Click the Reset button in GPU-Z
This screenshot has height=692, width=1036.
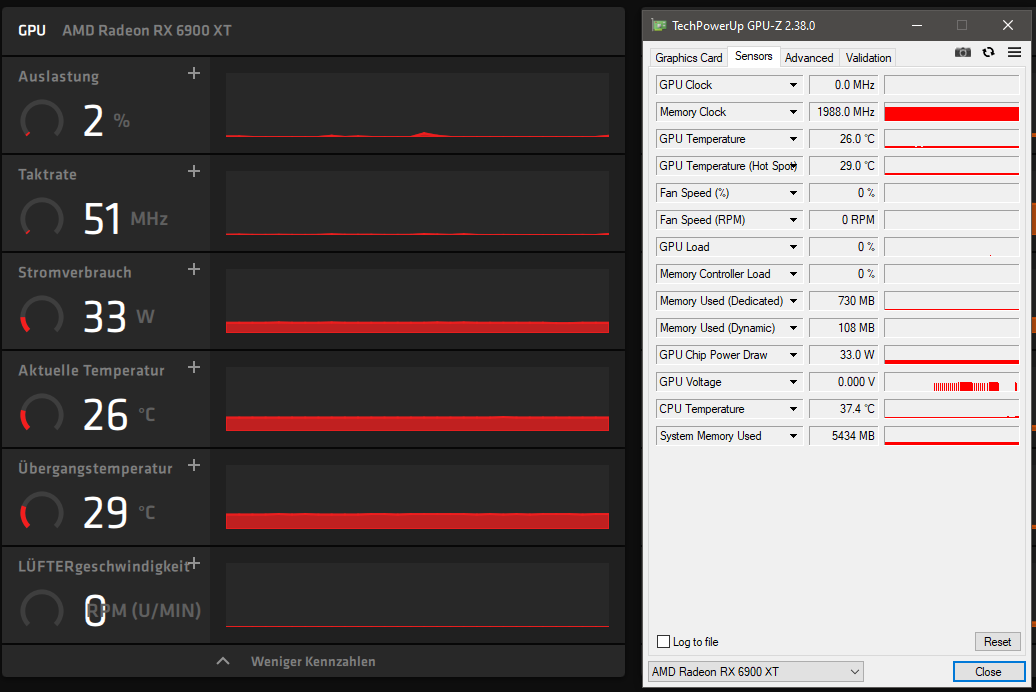coord(997,641)
